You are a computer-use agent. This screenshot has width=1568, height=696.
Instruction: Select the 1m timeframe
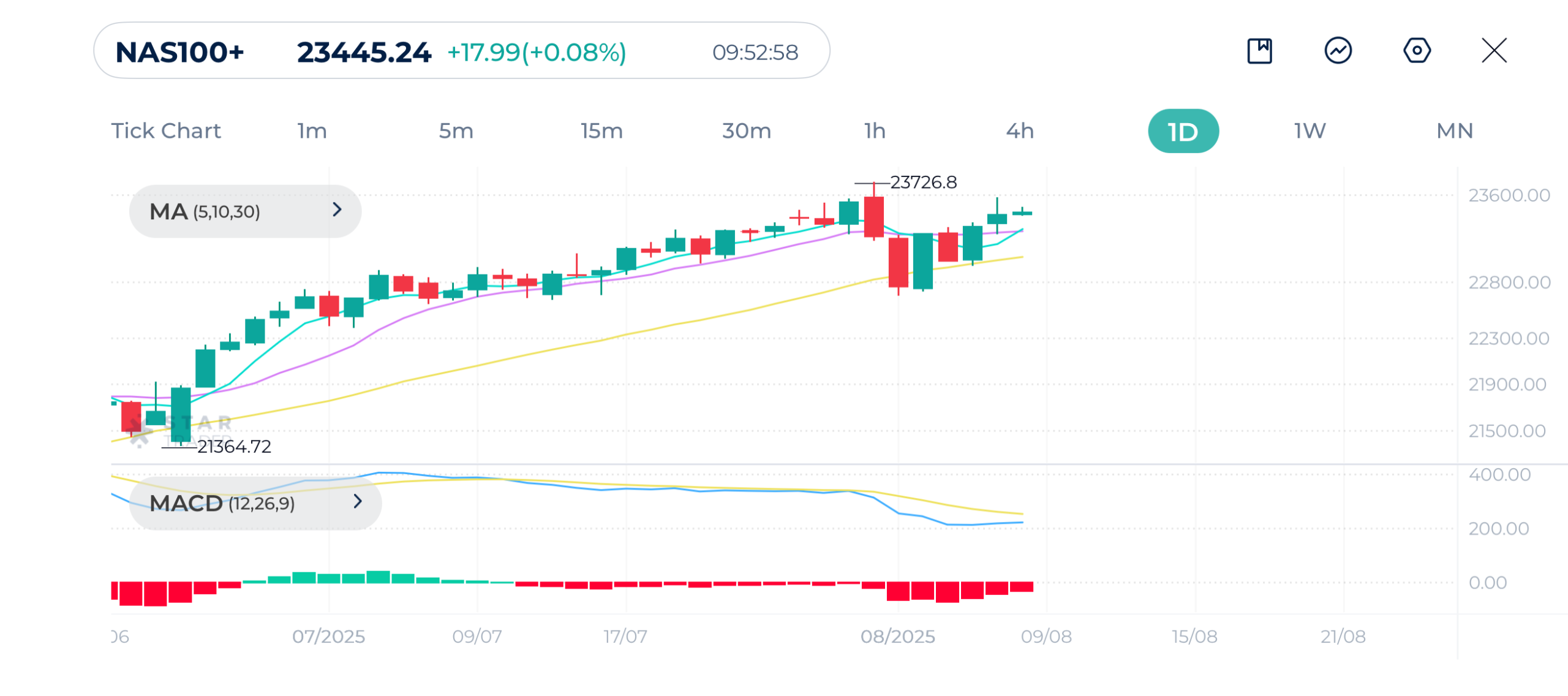click(x=312, y=131)
